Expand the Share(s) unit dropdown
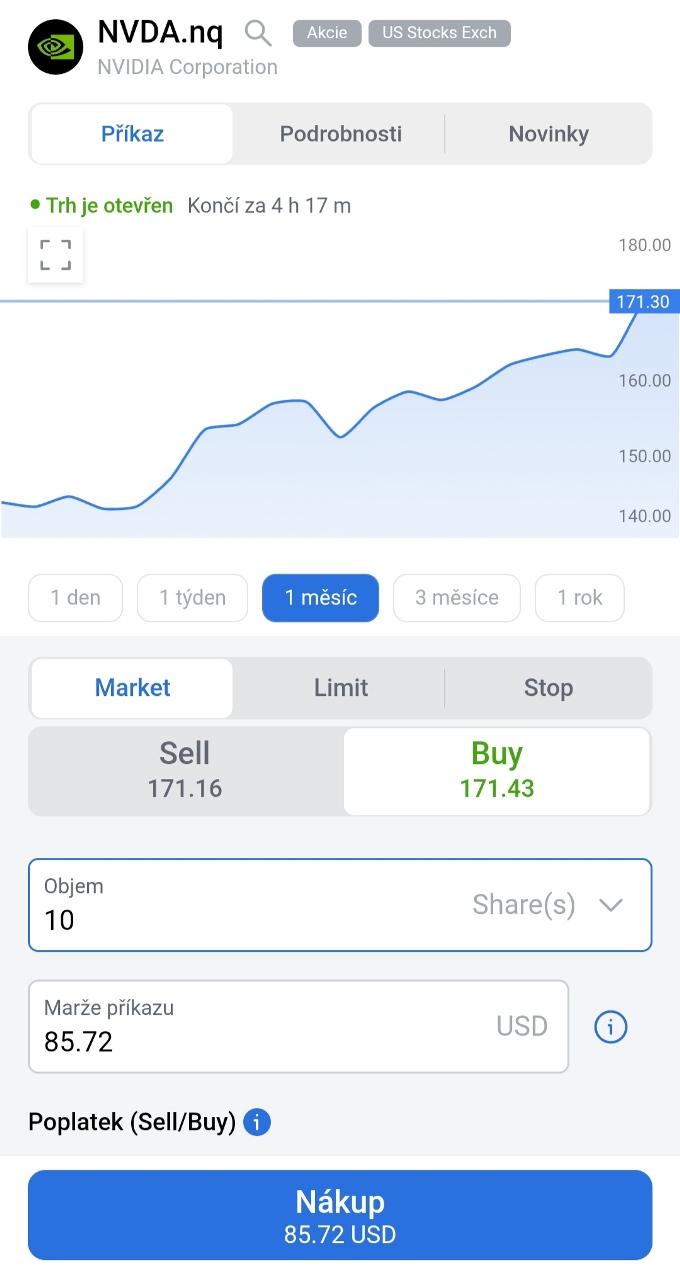The width and height of the screenshot is (680, 1273). click(610, 905)
